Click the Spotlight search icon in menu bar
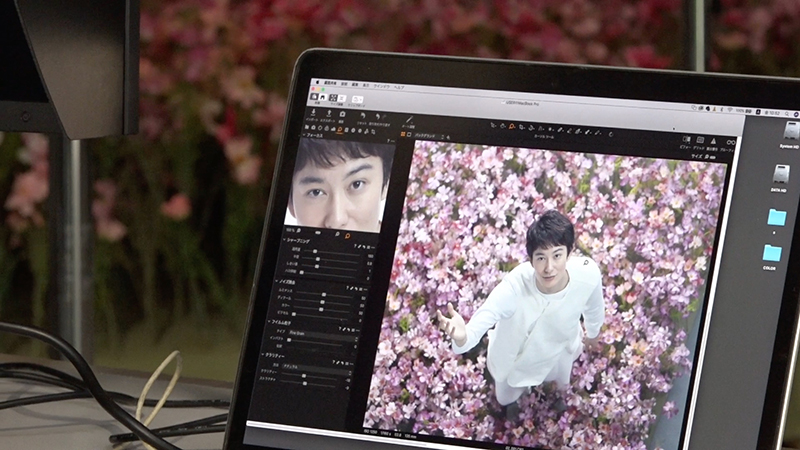This screenshot has height=450, width=800. coord(787,113)
